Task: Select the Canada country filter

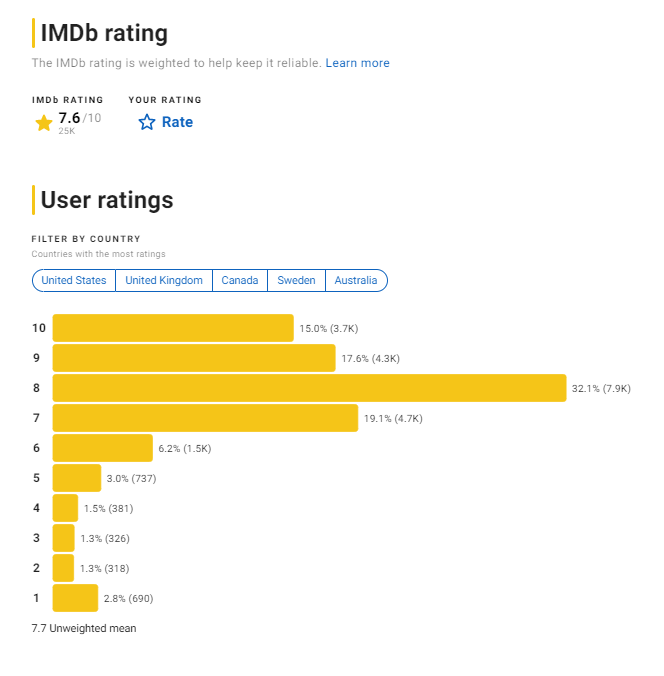Action: click(x=240, y=280)
